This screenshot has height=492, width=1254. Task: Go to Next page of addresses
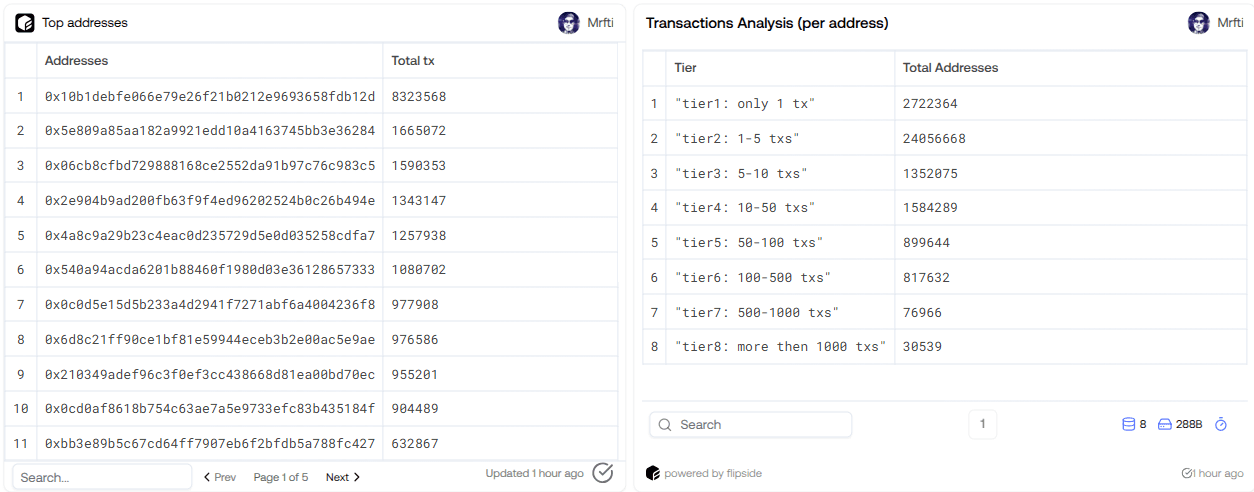pos(343,477)
